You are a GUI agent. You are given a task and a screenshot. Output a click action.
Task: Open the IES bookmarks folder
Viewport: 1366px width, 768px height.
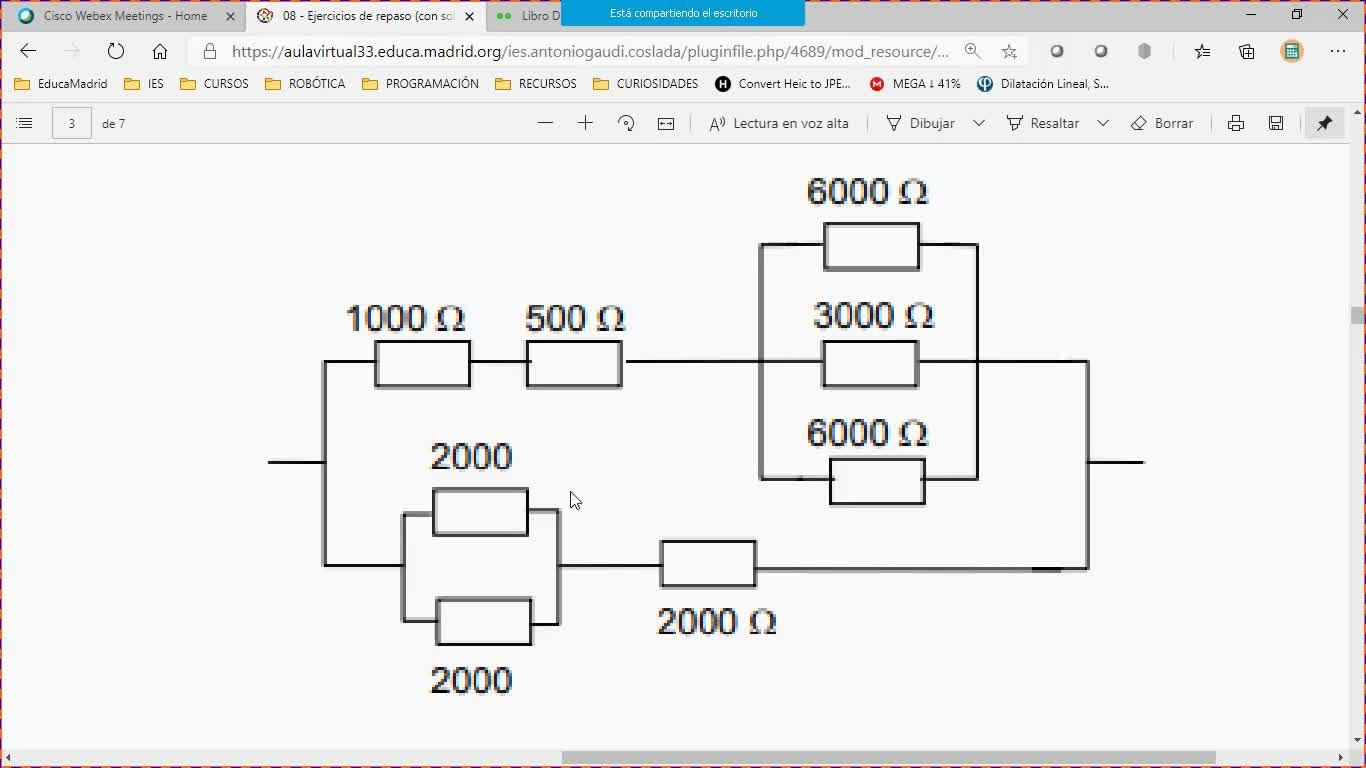[x=144, y=84]
